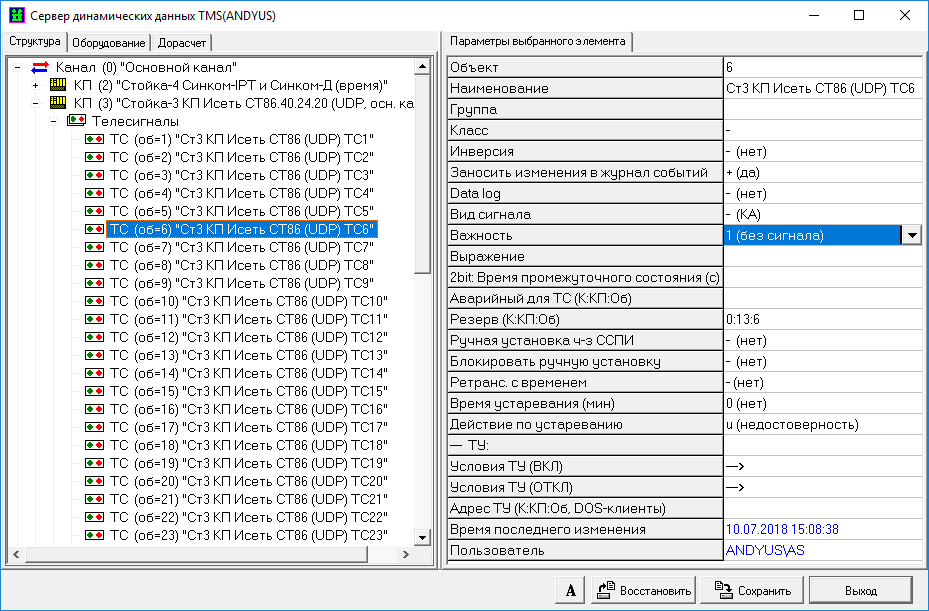
Task: Collapse the Телесигналы tree node
Action: [54, 121]
